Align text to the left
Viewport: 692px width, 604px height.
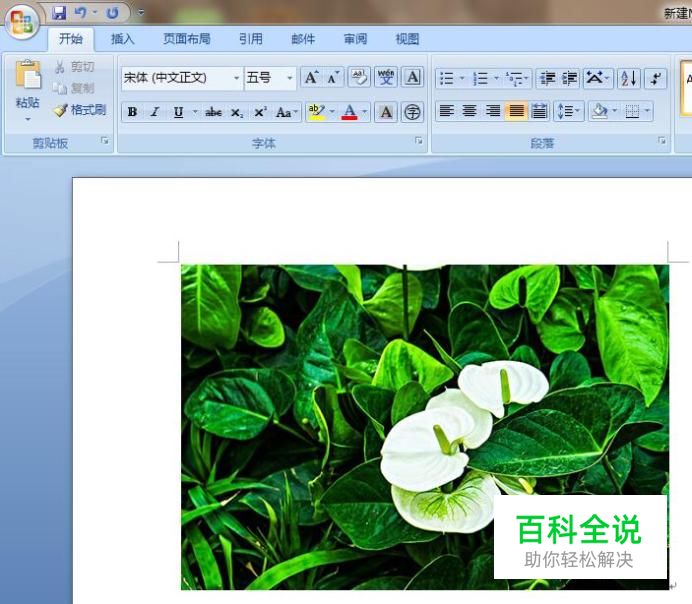447,111
